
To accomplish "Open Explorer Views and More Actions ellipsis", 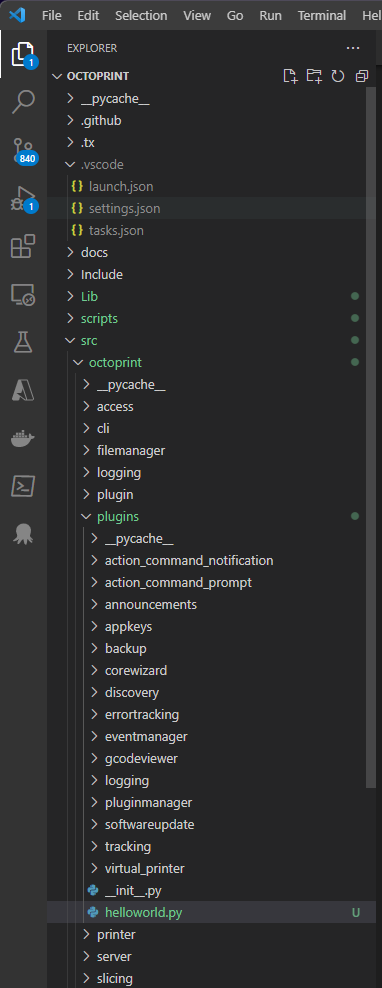I will pyautogui.click(x=352, y=48).
